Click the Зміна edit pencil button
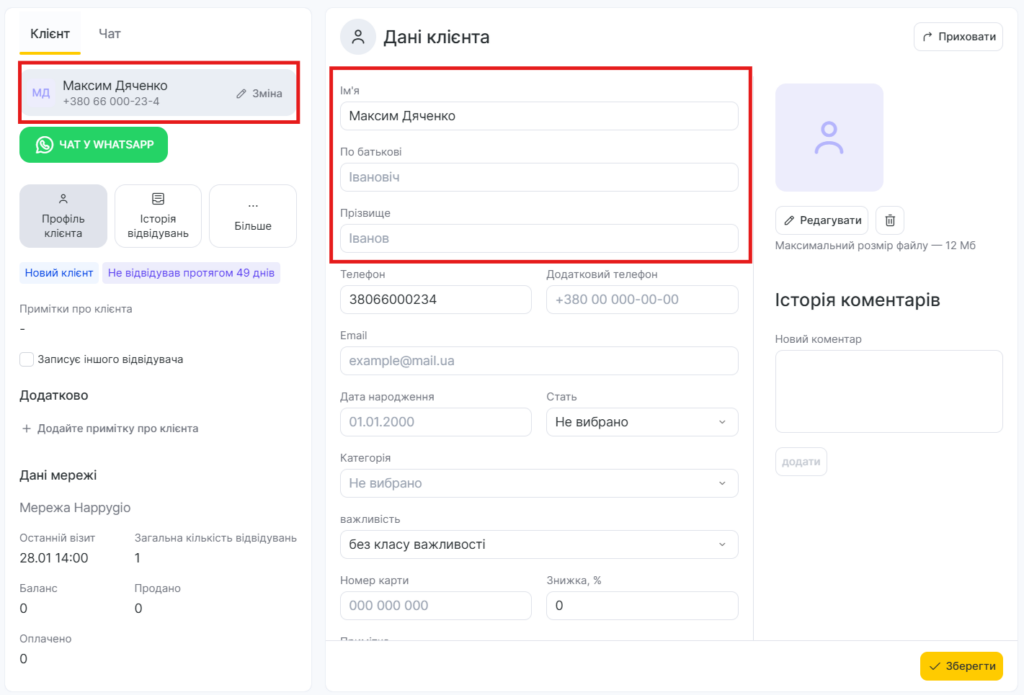1024x695 pixels. click(259, 93)
